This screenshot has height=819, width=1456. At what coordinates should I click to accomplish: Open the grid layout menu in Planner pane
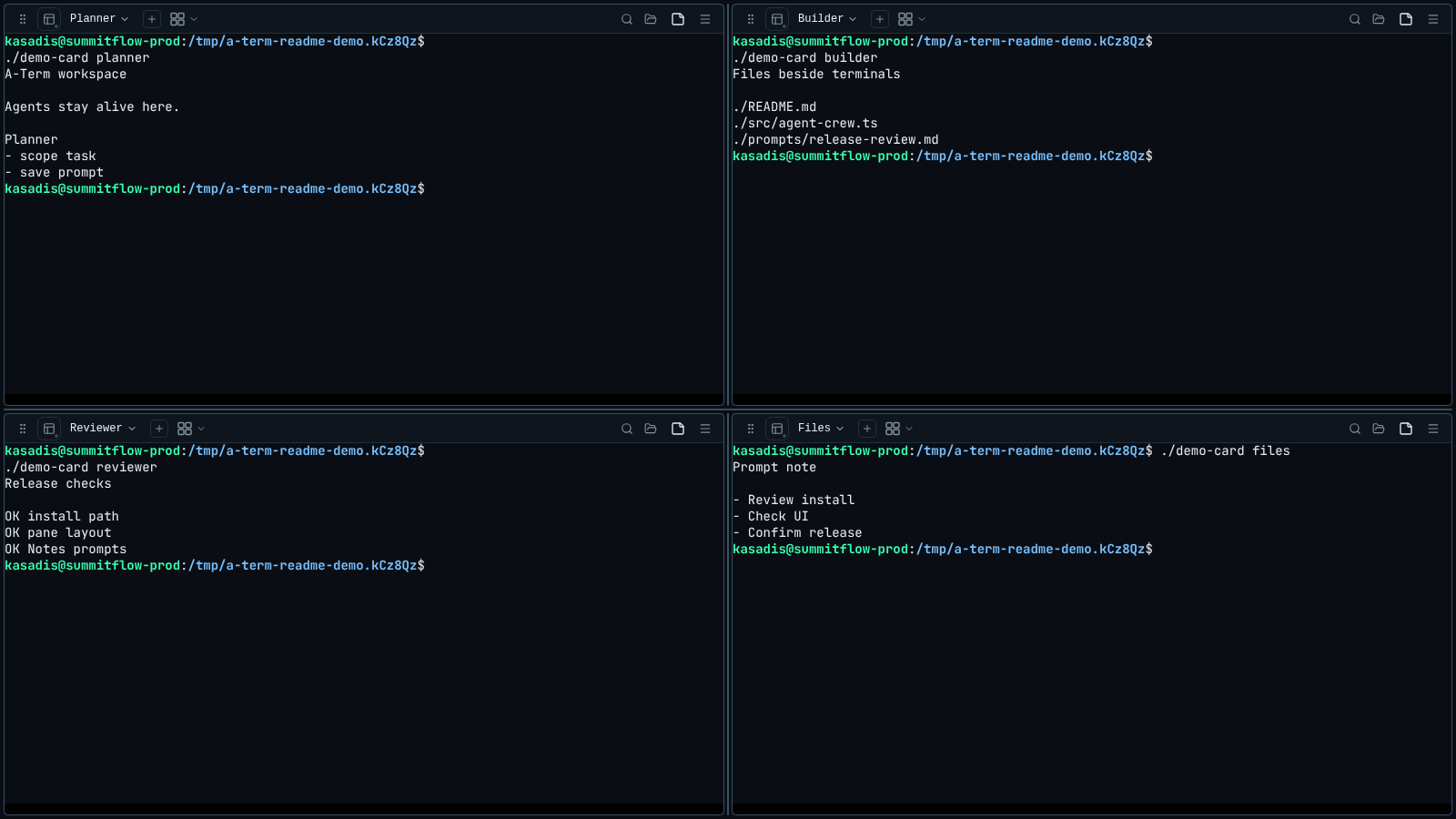click(x=184, y=19)
